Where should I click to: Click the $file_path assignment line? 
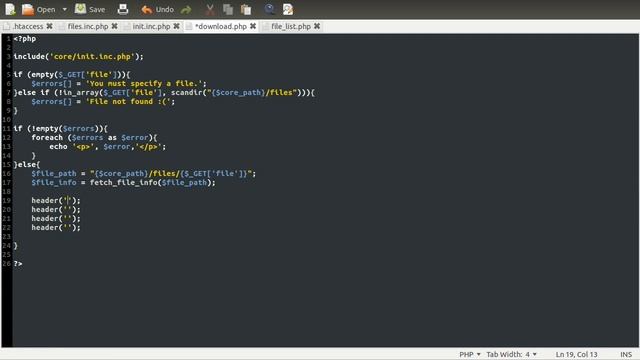click(144, 173)
